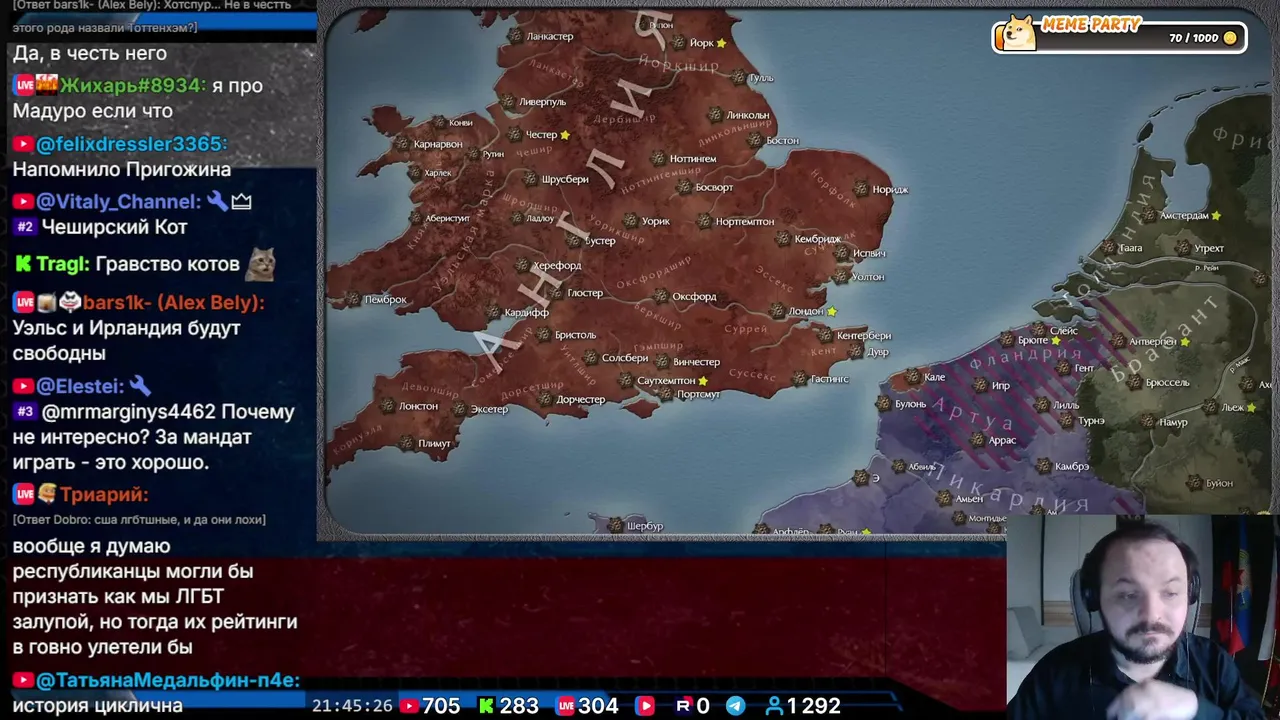Click the total viewers person icon
Screen dimensions: 1280x720
pyautogui.click(x=773, y=706)
